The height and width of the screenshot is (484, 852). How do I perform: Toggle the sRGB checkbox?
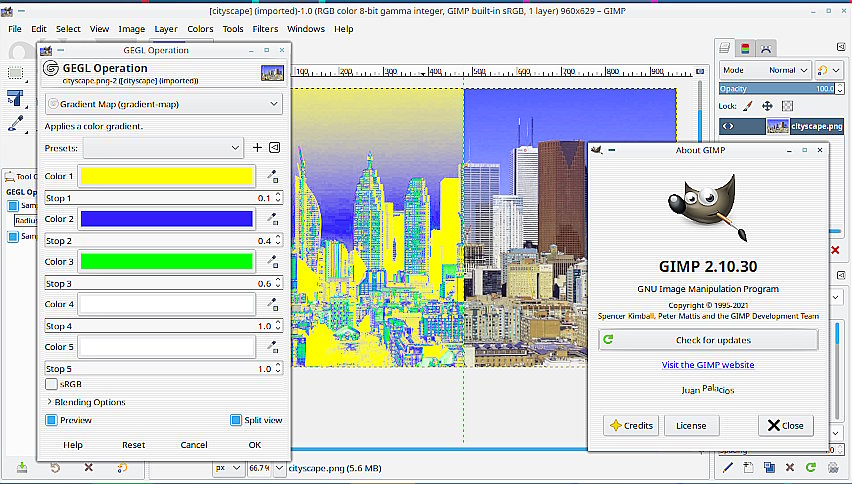point(51,384)
